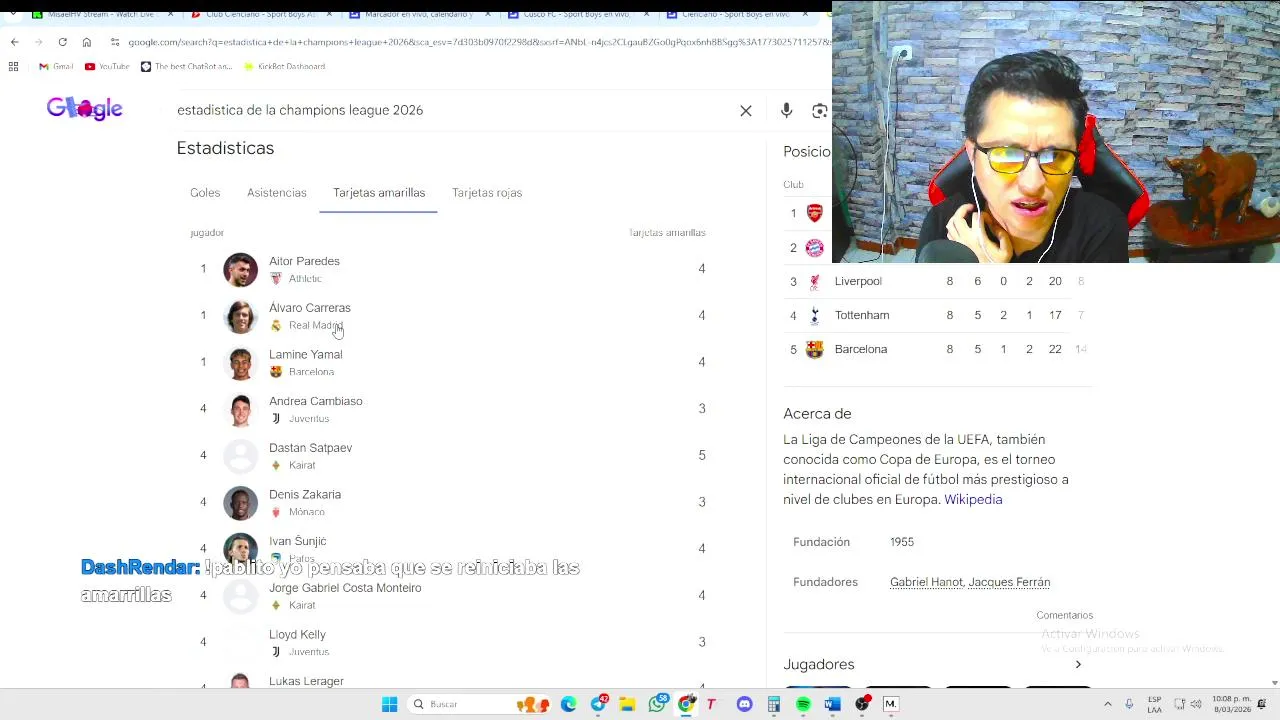Viewport: 1280px width, 720px height.
Task: Open Jacques Ferrán founder link
Action: 1009,582
